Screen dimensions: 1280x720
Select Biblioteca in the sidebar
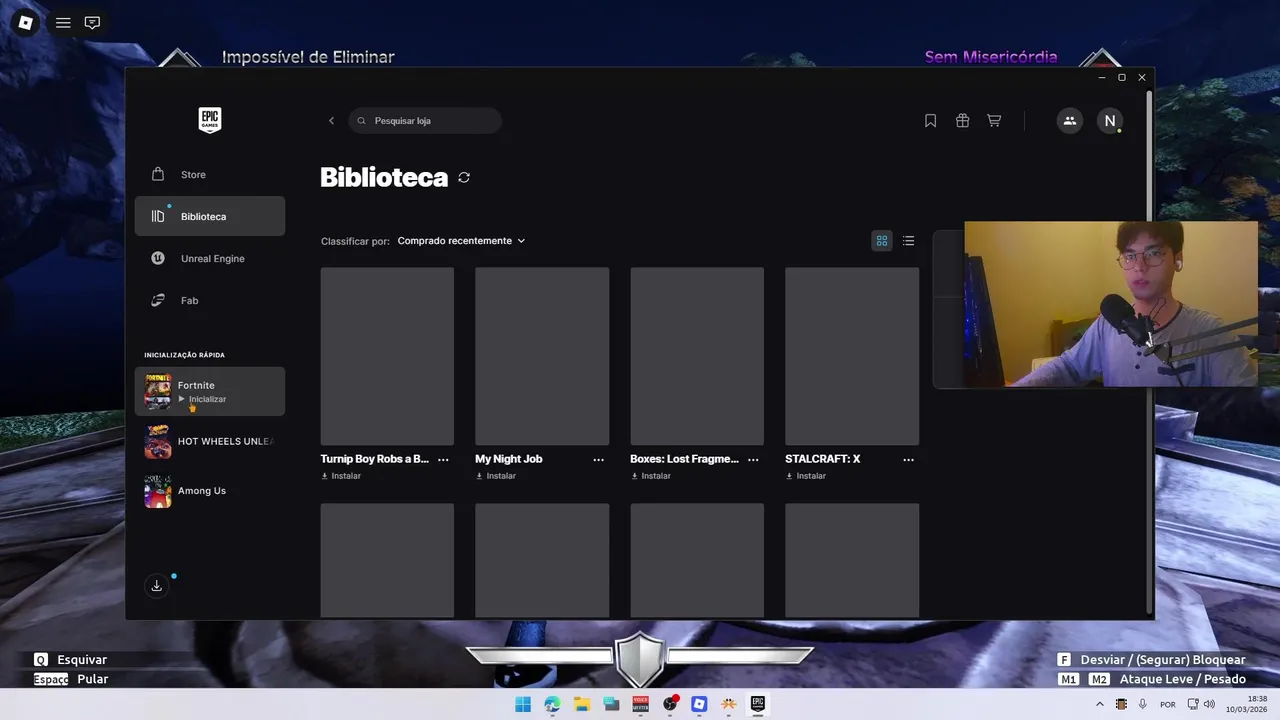[x=210, y=216]
